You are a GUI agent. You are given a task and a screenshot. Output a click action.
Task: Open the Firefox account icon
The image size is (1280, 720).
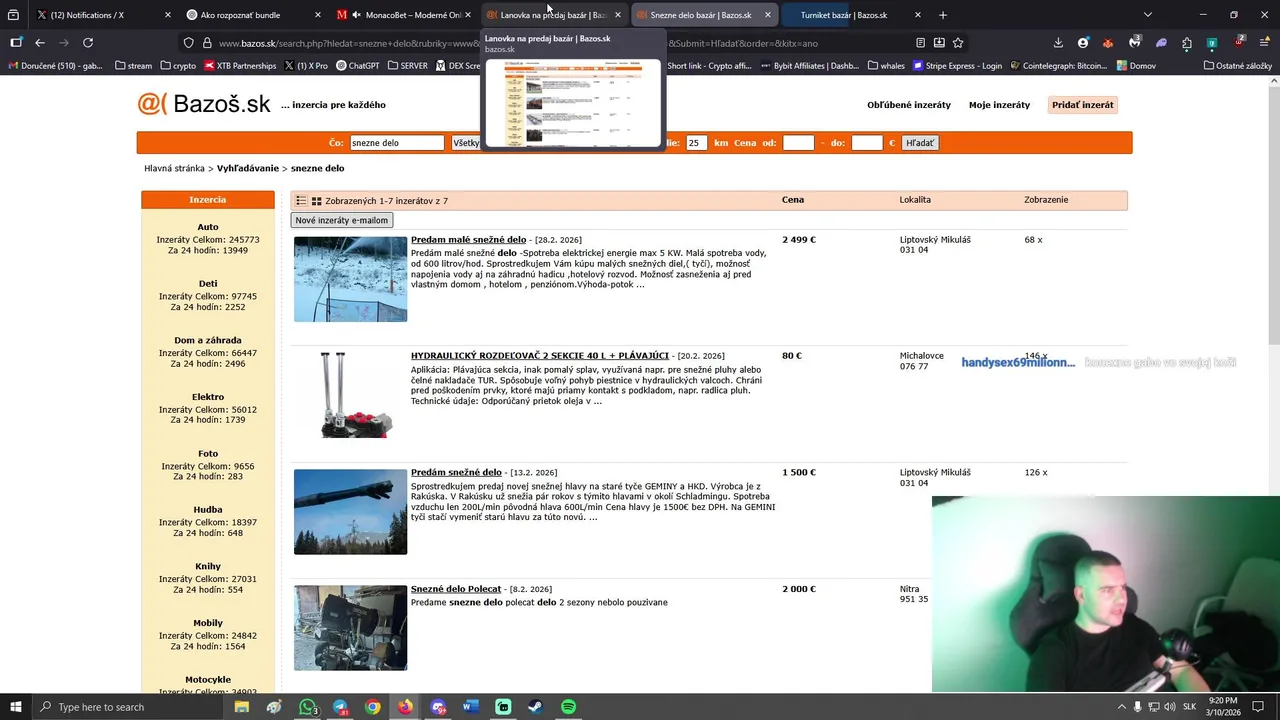click(x=1083, y=43)
